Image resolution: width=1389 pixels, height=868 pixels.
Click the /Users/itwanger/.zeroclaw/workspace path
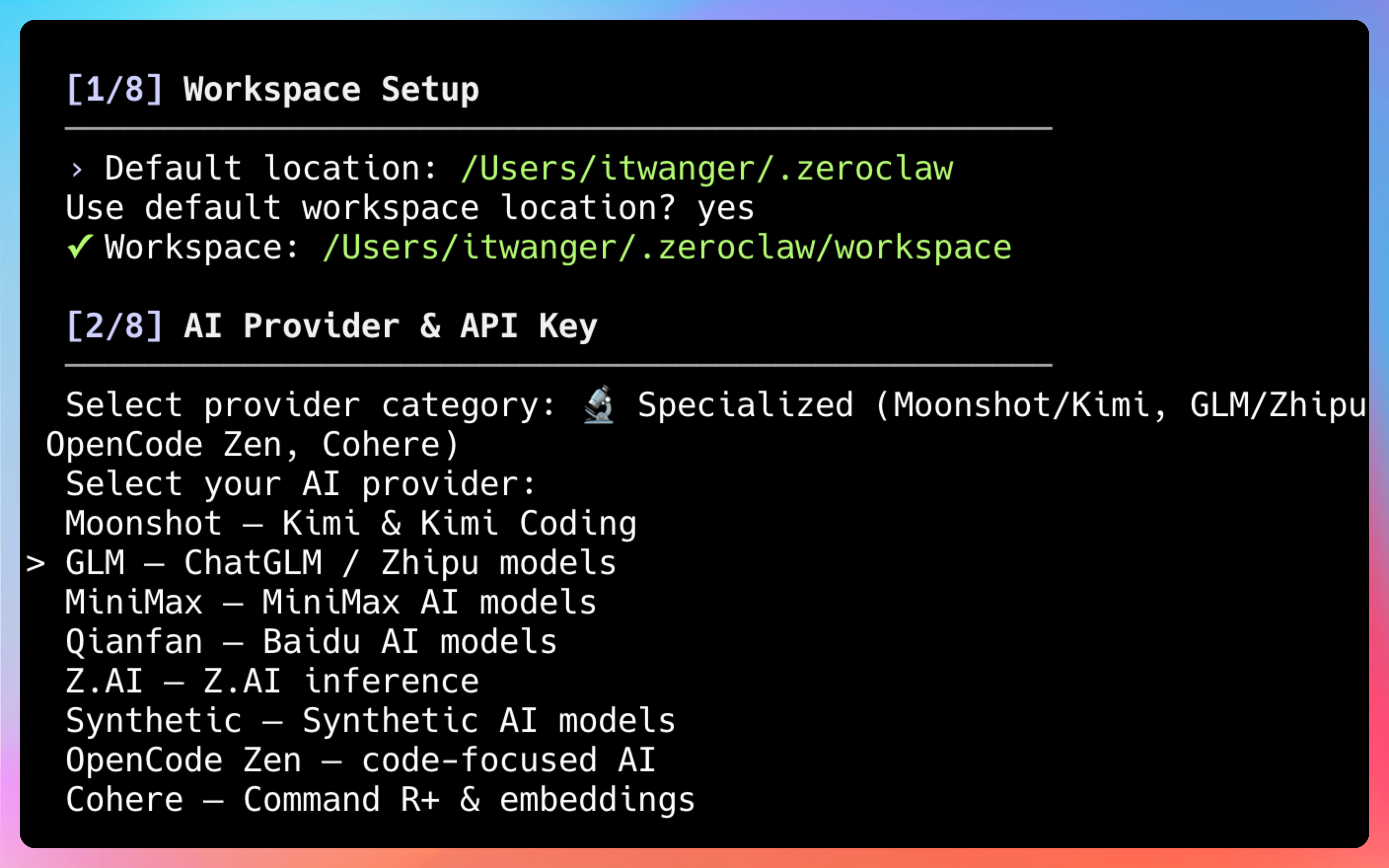coord(666,248)
